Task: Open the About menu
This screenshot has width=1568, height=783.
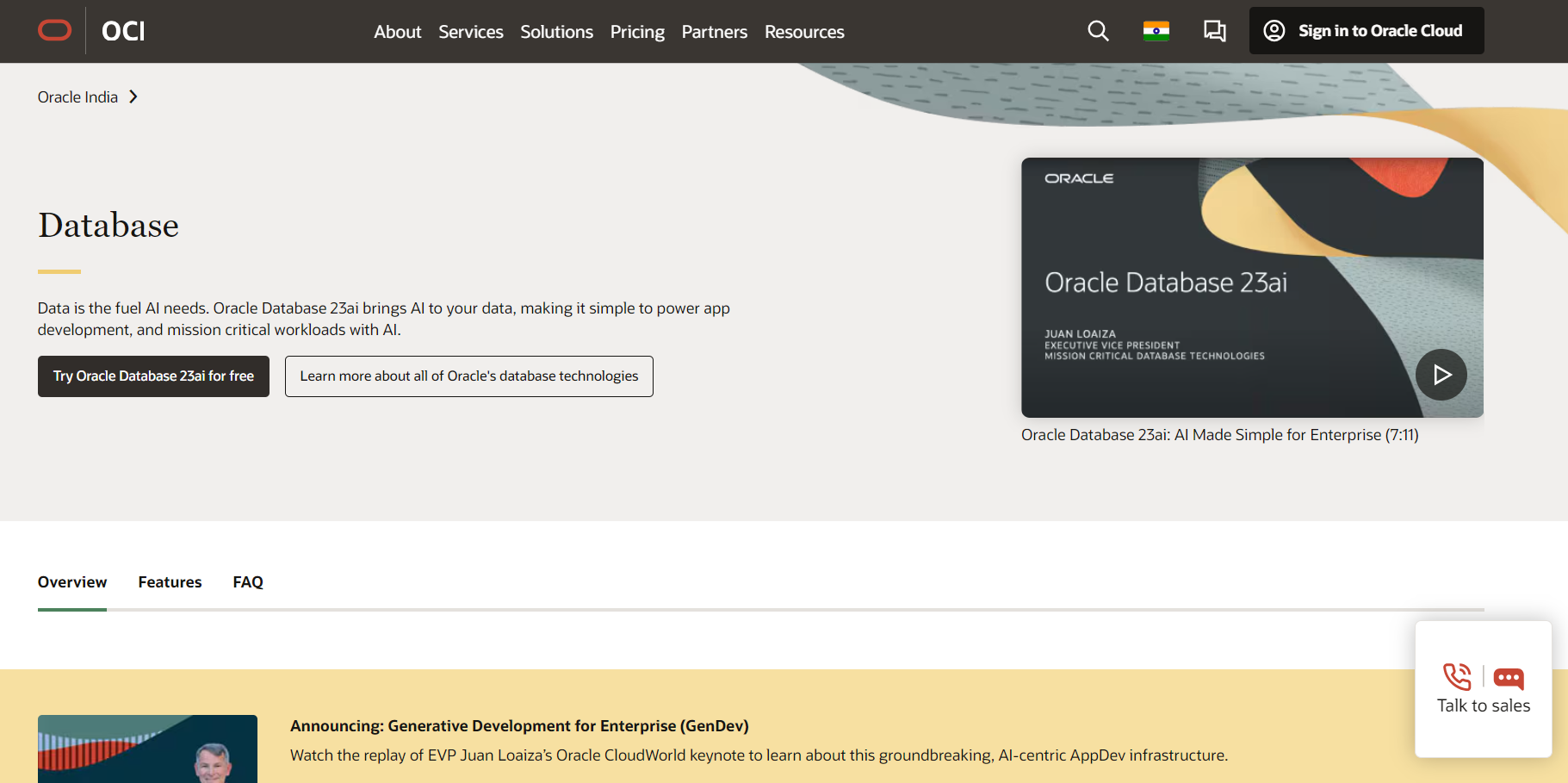Action: coord(397,32)
